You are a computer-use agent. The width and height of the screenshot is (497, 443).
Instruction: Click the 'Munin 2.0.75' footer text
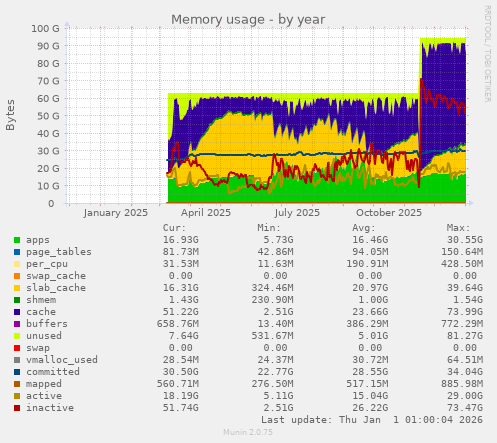[248, 432]
